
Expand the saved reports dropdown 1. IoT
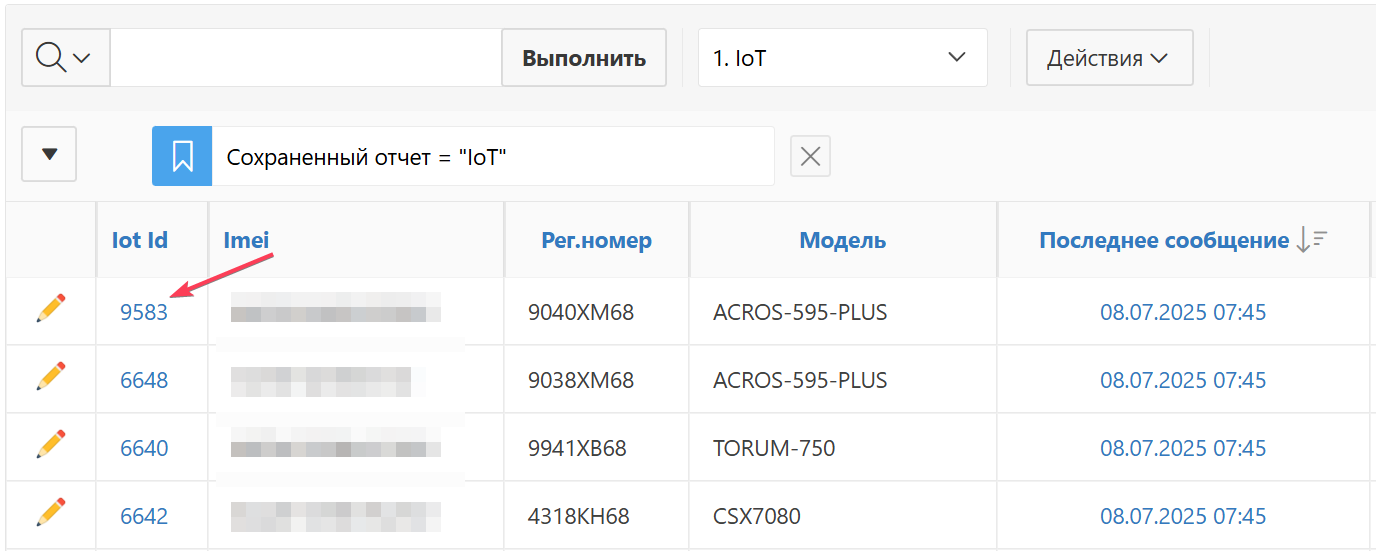842,58
